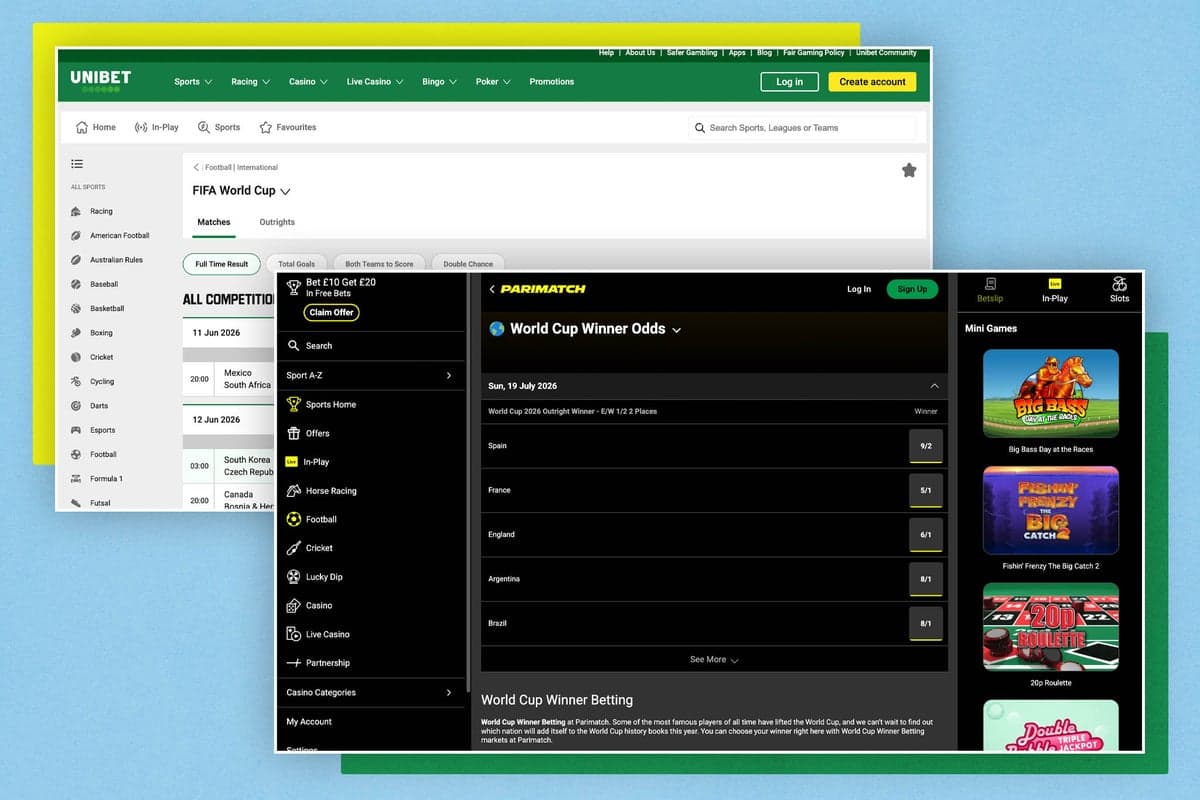Open Big Bass Day at the Races thumbnail
1200x800 pixels.
point(1051,393)
